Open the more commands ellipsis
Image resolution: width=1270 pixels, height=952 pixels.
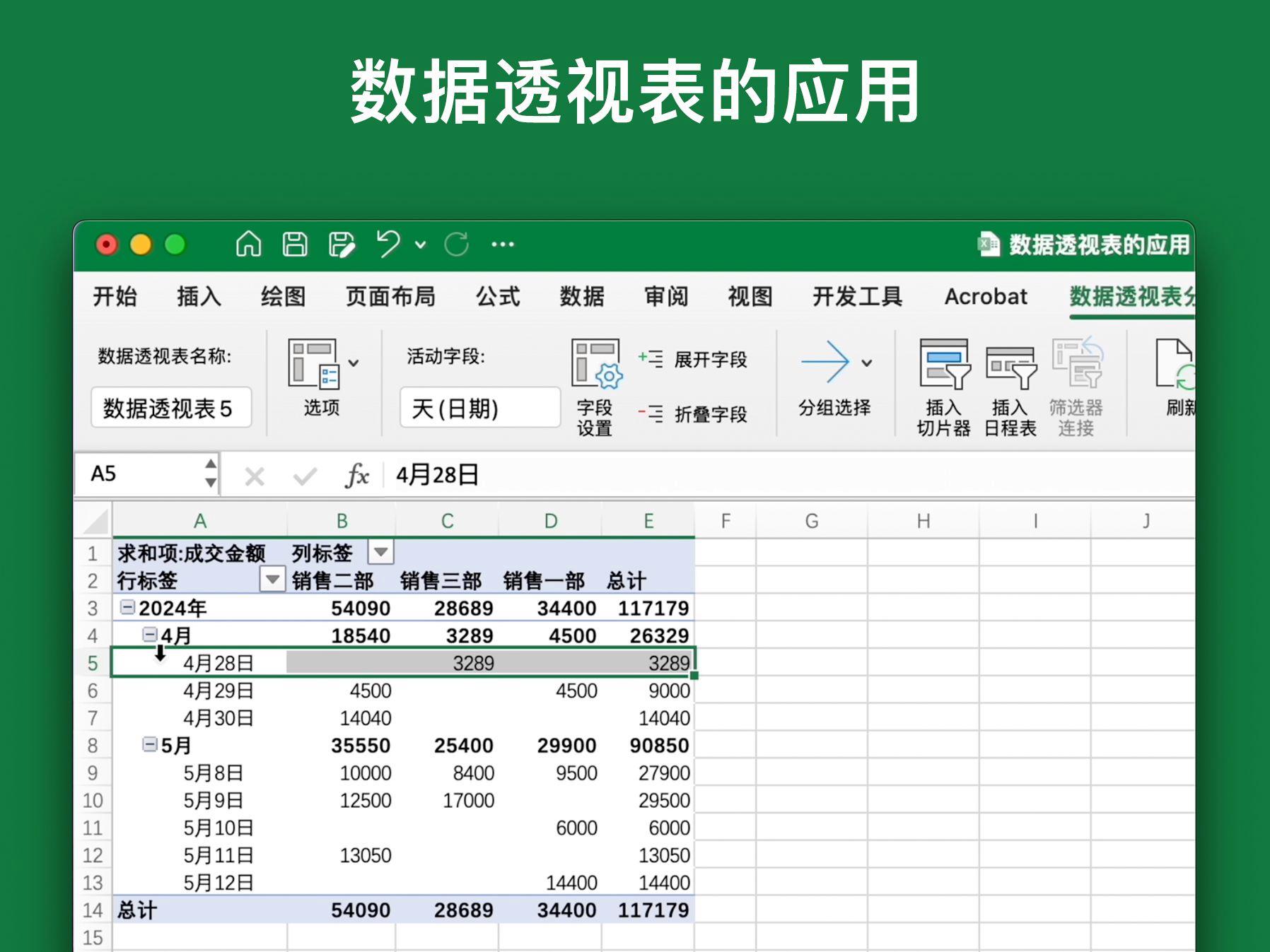click(x=503, y=245)
